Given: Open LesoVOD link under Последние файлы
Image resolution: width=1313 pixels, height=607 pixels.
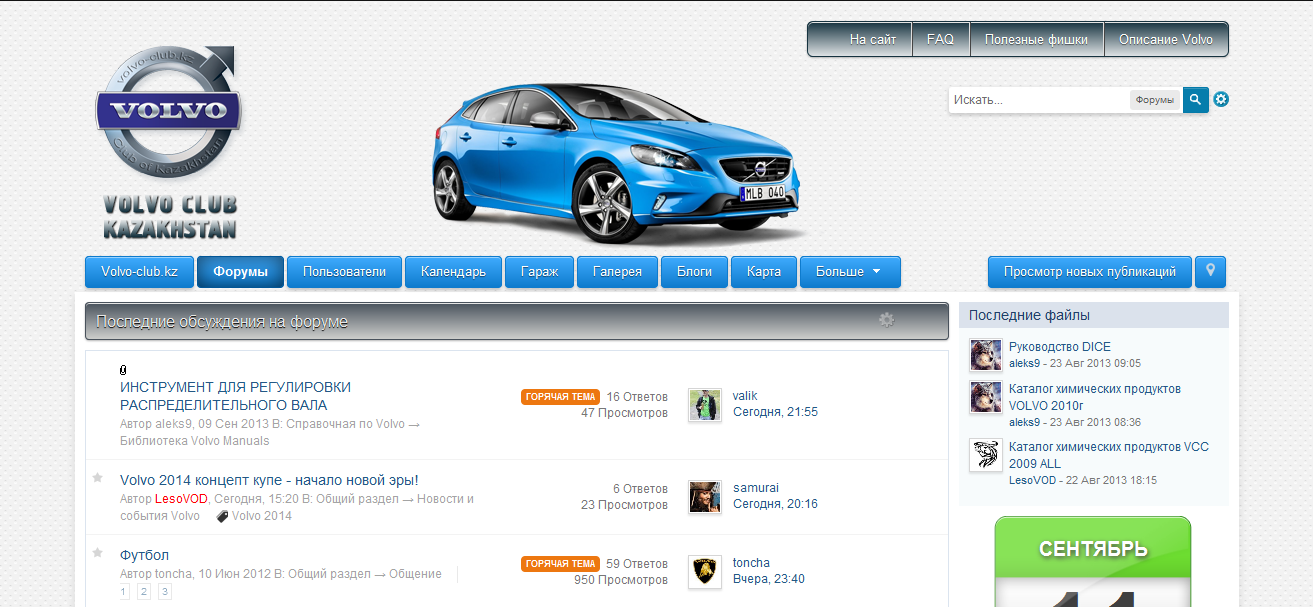Looking at the screenshot, I should tap(1032, 480).
